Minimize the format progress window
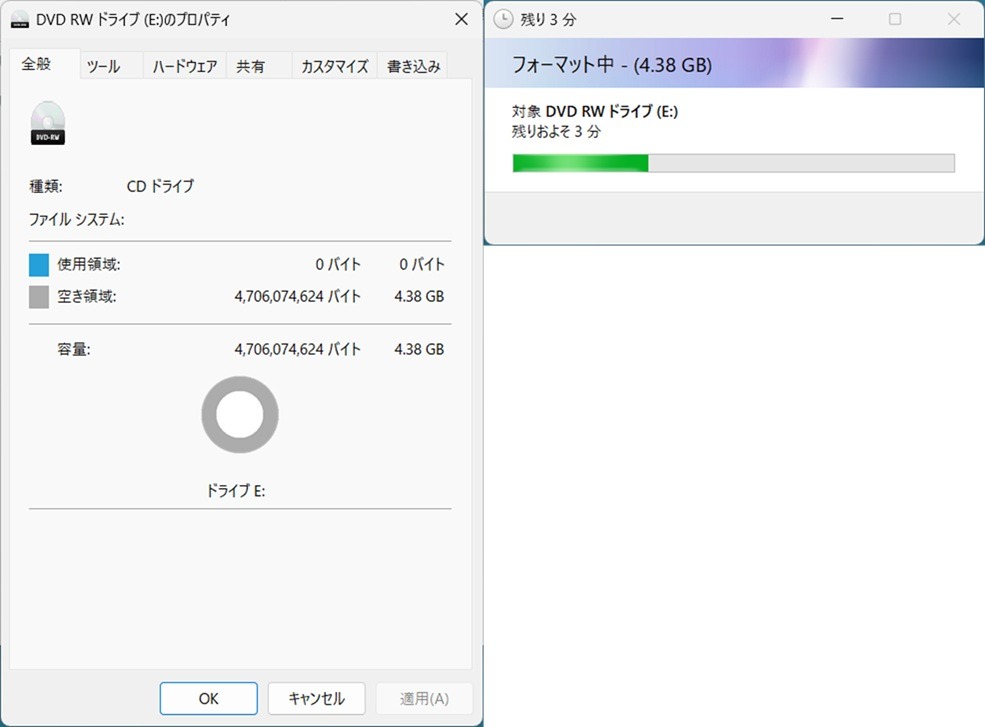Viewport: 985px width, 727px height. tap(837, 19)
